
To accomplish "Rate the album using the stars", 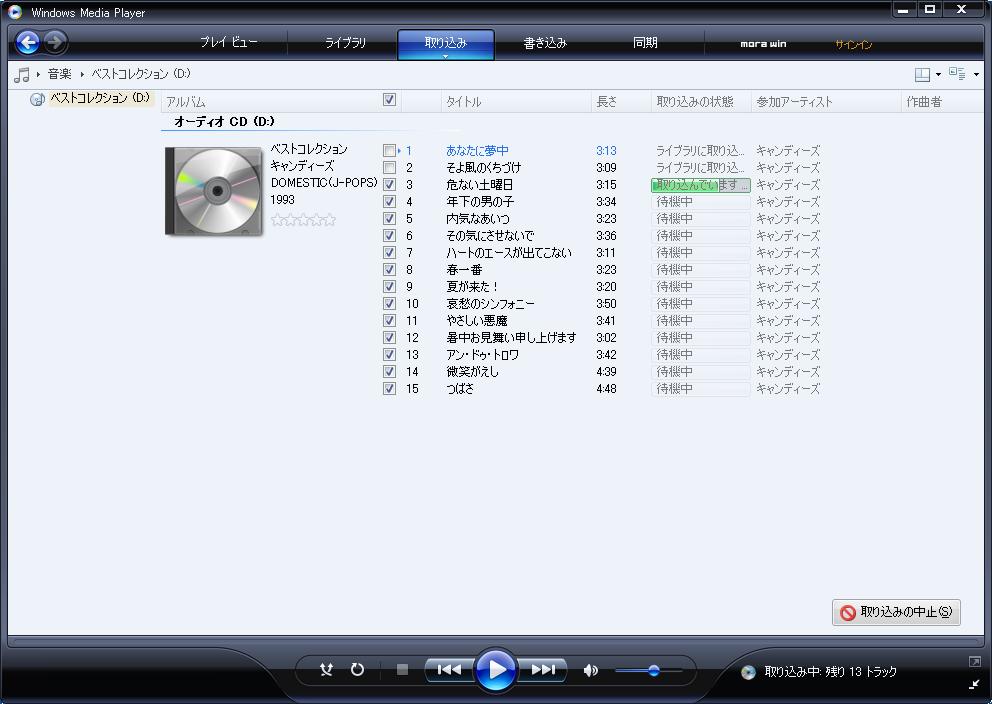I will (x=303, y=219).
